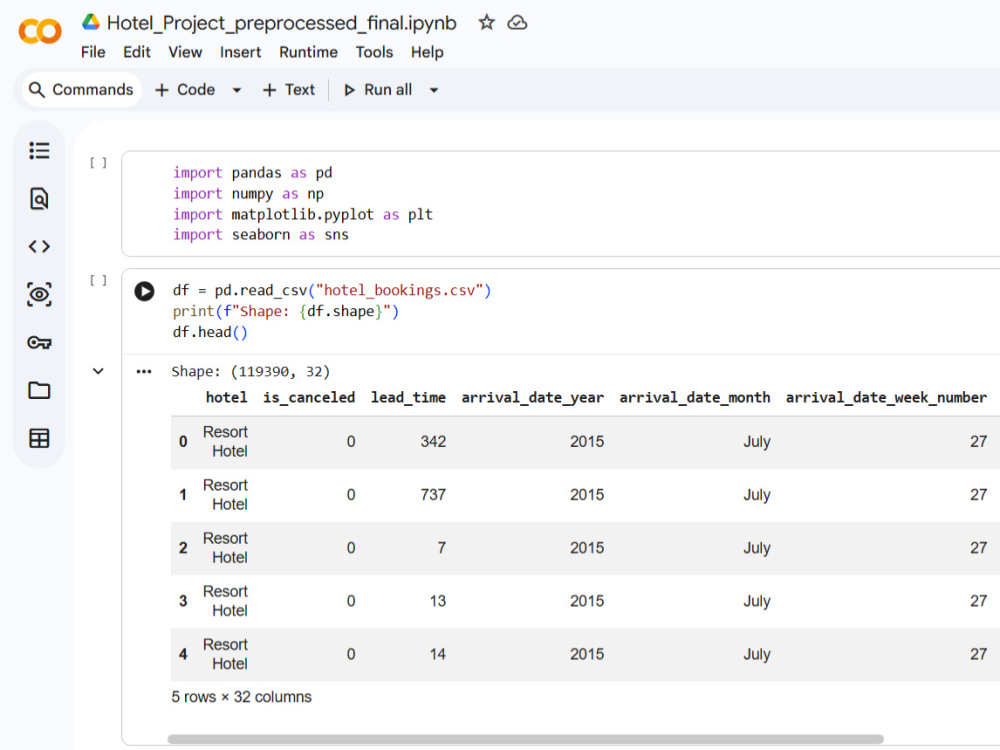Click the lead_time column header
1000x750 pixels.
click(408, 397)
